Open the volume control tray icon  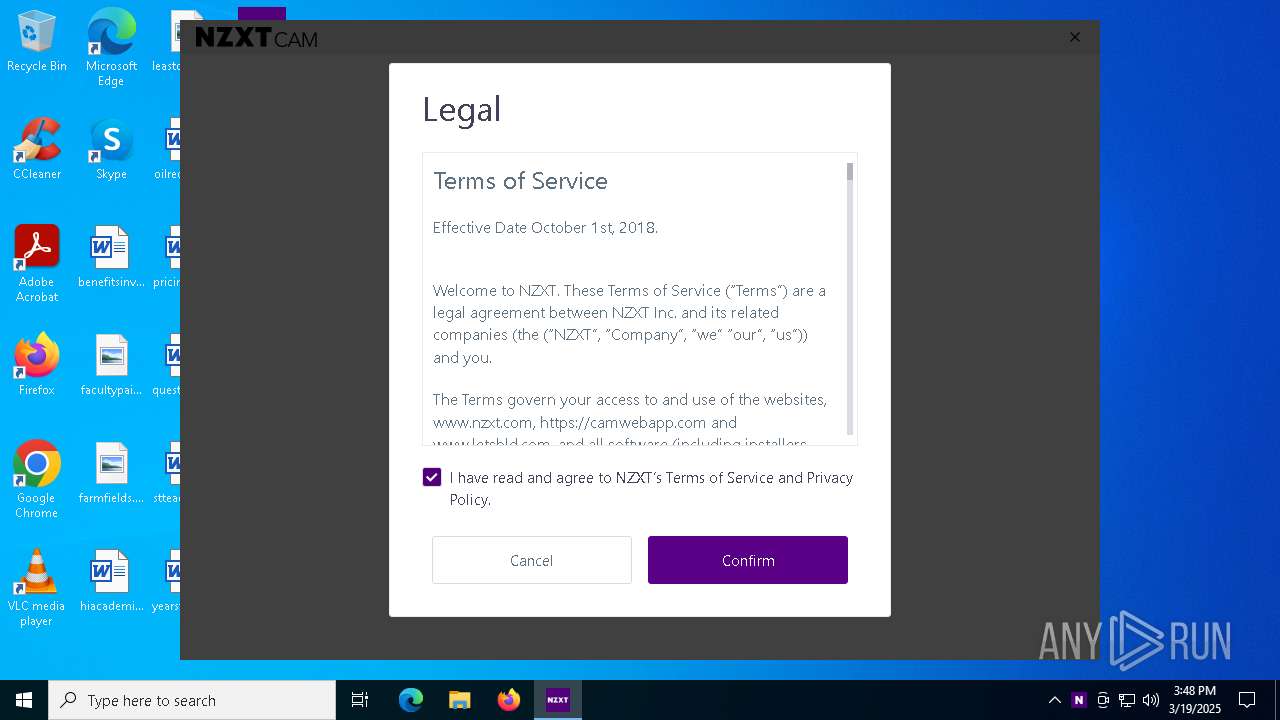point(1151,700)
